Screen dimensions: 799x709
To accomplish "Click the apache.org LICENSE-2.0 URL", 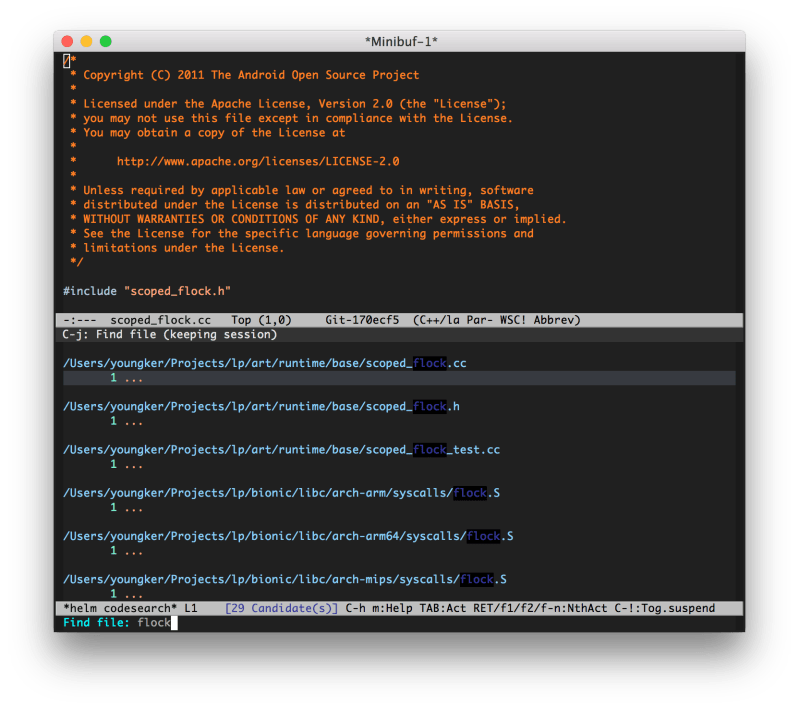I will pos(258,162).
